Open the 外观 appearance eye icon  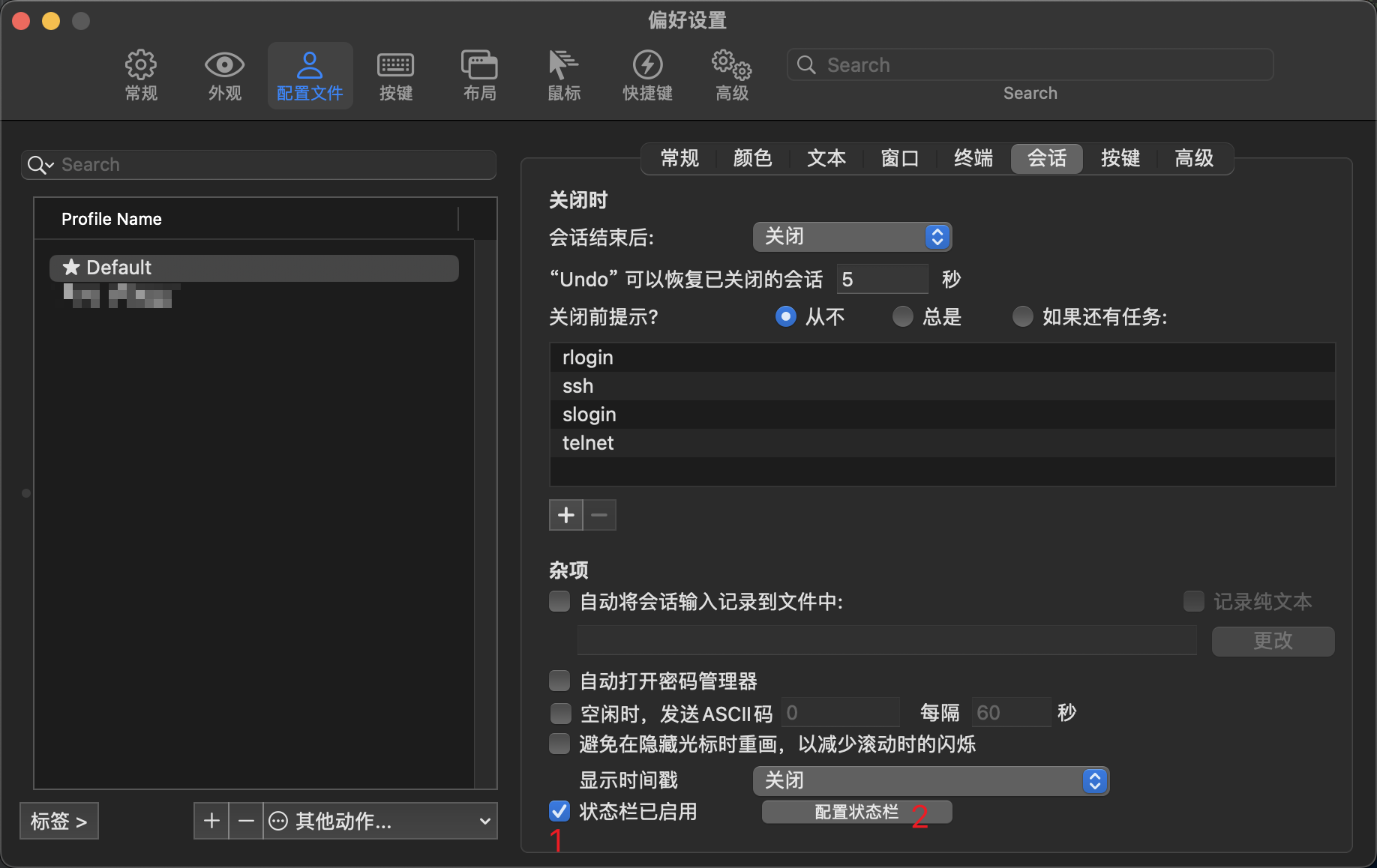(224, 66)
